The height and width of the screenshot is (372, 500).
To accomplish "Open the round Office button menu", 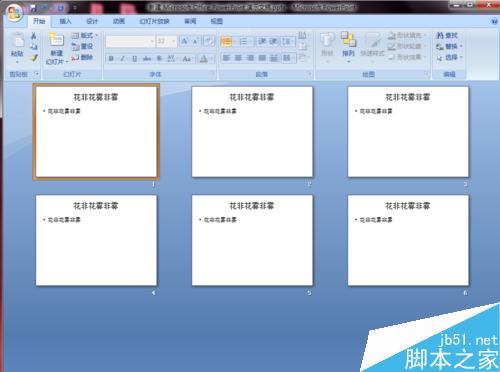I will (x=14, y=13).
